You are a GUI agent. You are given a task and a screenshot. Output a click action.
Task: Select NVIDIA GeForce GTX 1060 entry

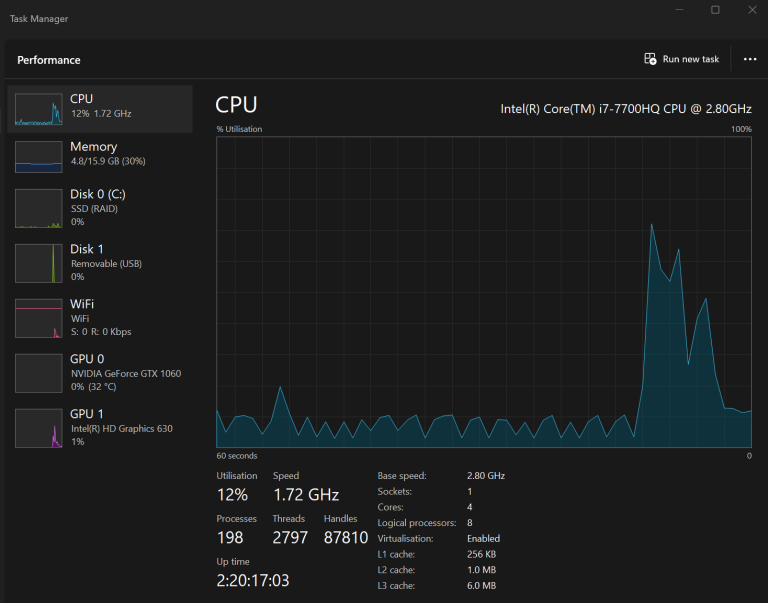(x=125, y=373)
